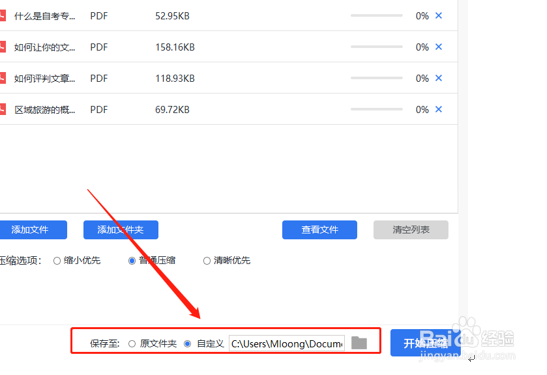Click the PDF icon of the 52.95KB file
This screenshot has width=547, height=375.
tap(2, 16)
